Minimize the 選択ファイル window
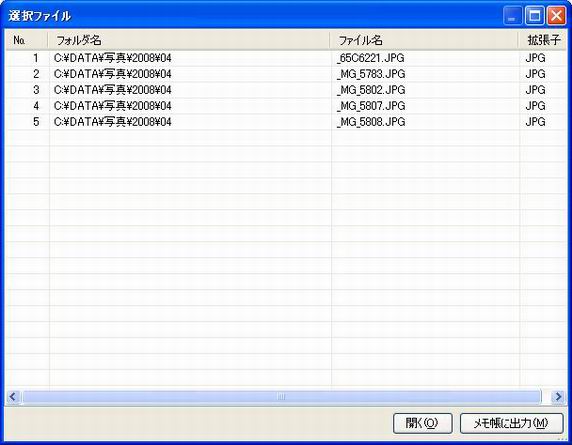572x445 pixels. (x=512, y=16)
